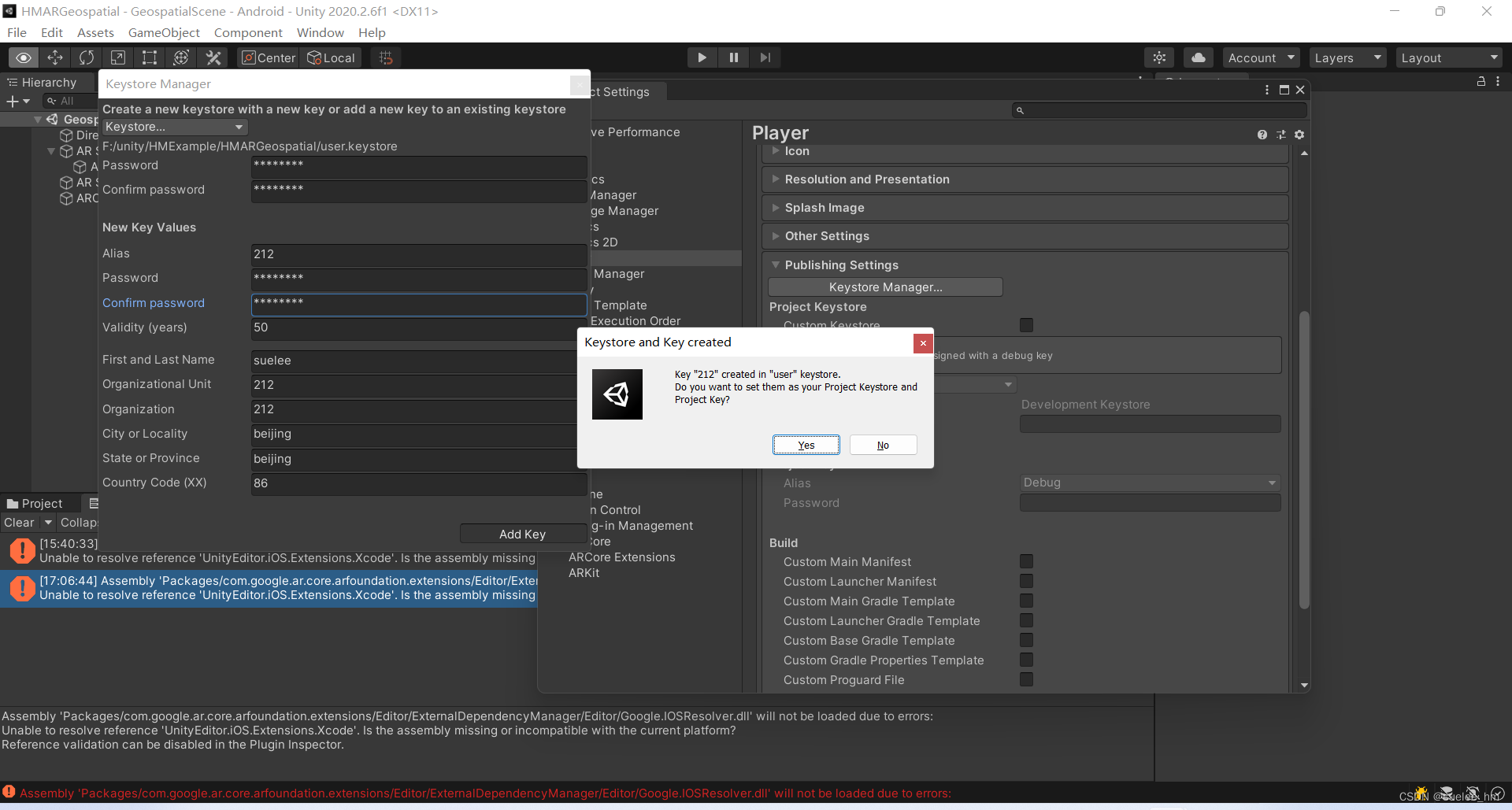Viewport: 1512px width, 810px height.
Task: Click Yes in Keystore created dialog
Action: [806, 445]
